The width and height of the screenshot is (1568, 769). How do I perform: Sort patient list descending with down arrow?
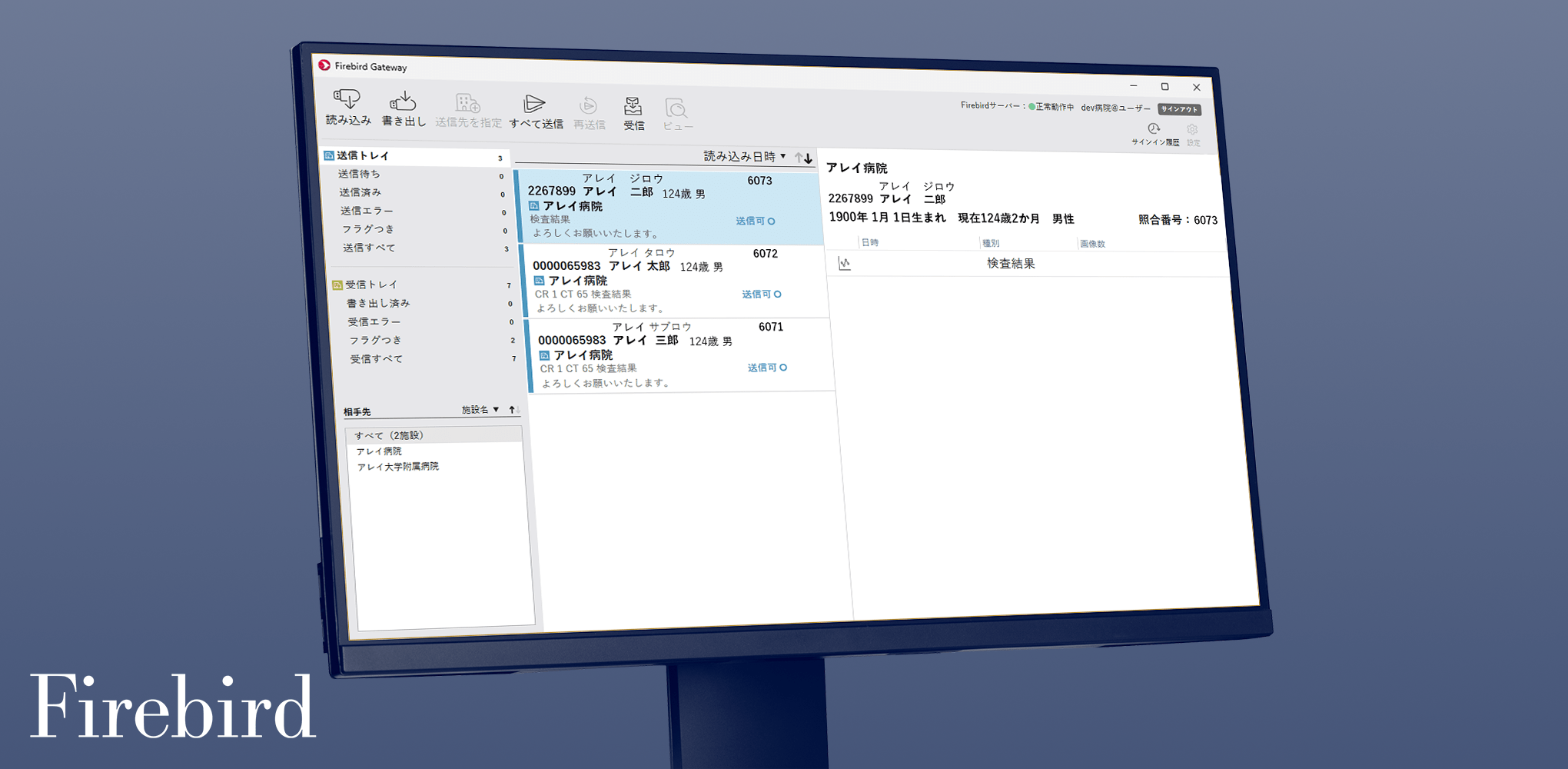click(x=808, y=158)
